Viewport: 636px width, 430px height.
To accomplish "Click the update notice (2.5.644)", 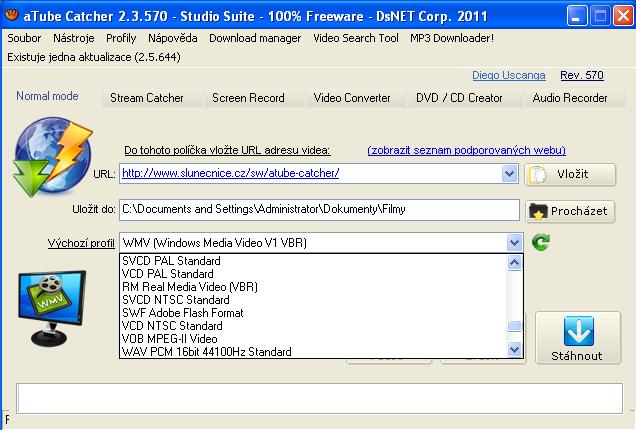I will coord(94,57).
